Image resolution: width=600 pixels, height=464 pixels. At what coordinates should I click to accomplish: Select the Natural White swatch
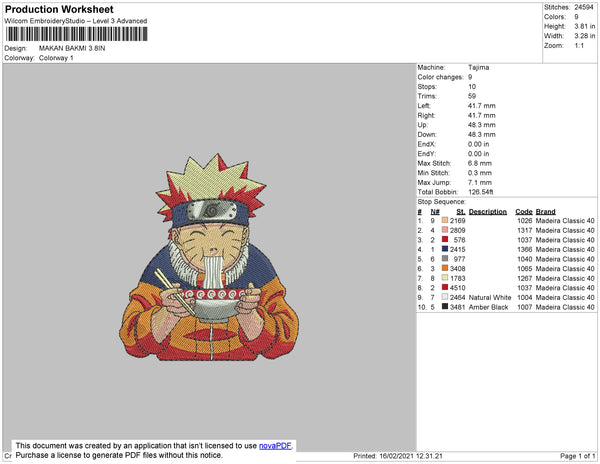pos(445,297)
